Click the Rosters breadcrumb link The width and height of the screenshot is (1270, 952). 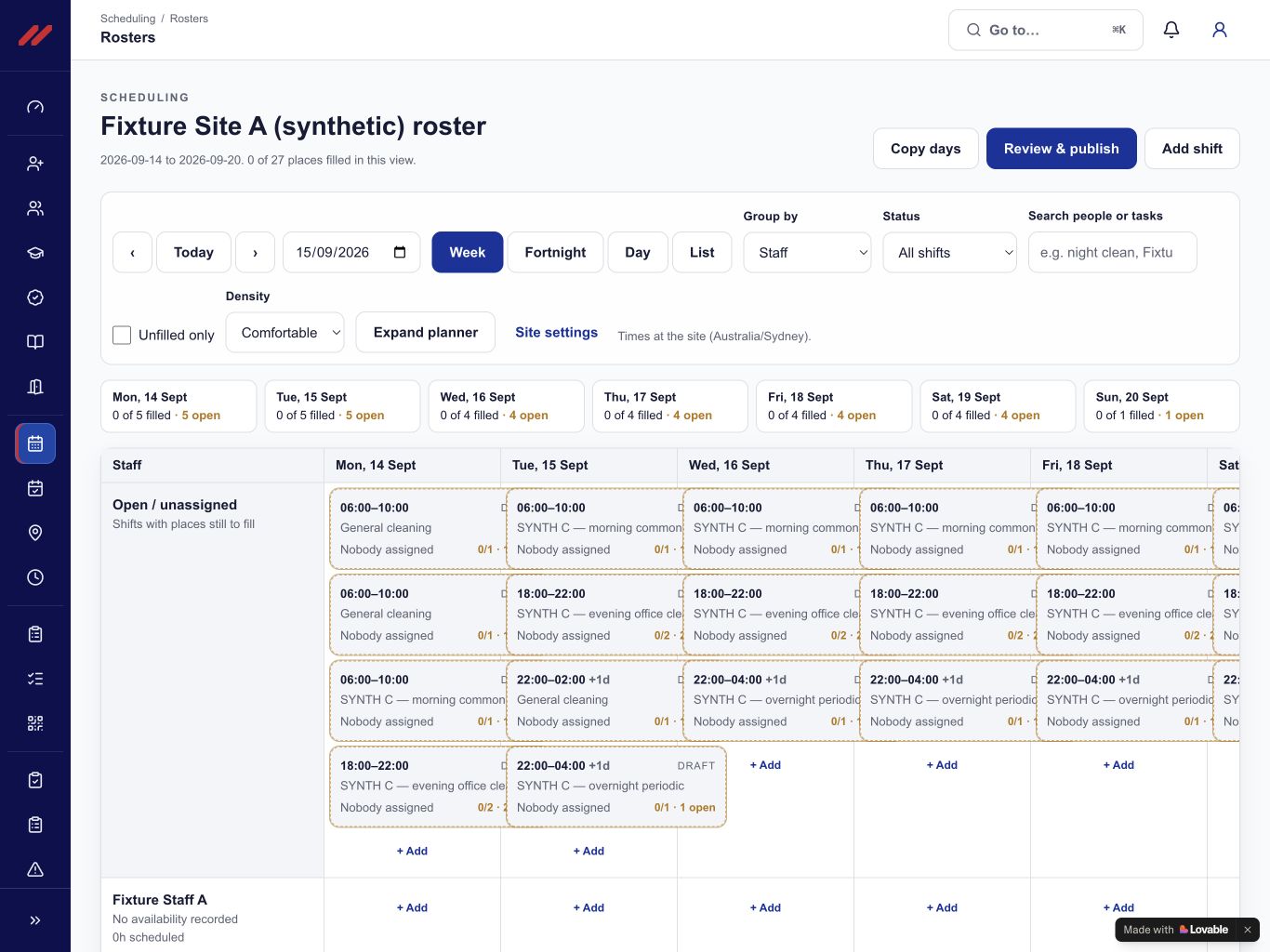(189, 19)
